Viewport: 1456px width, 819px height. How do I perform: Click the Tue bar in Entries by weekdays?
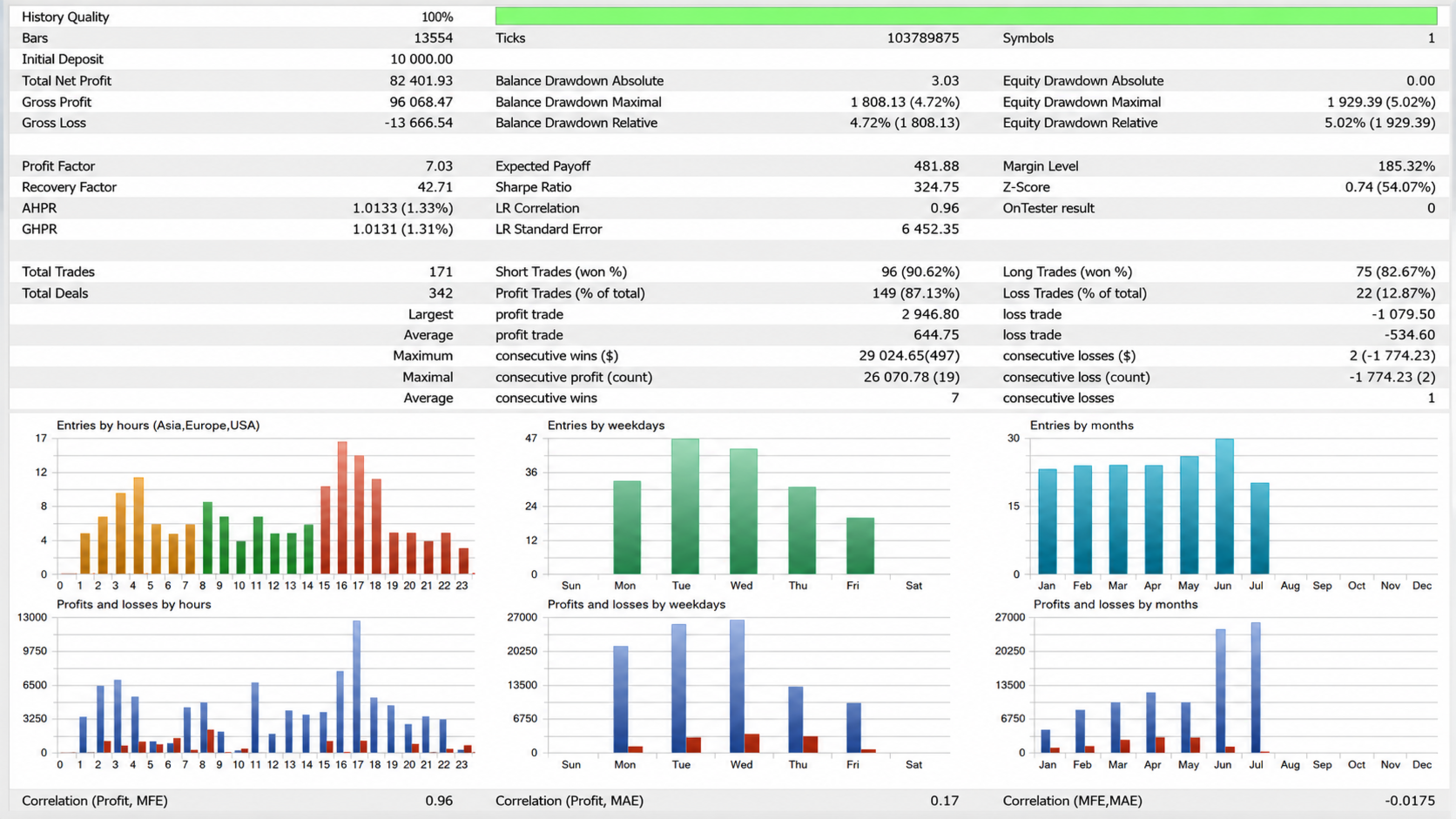click(x=684, y=507)
